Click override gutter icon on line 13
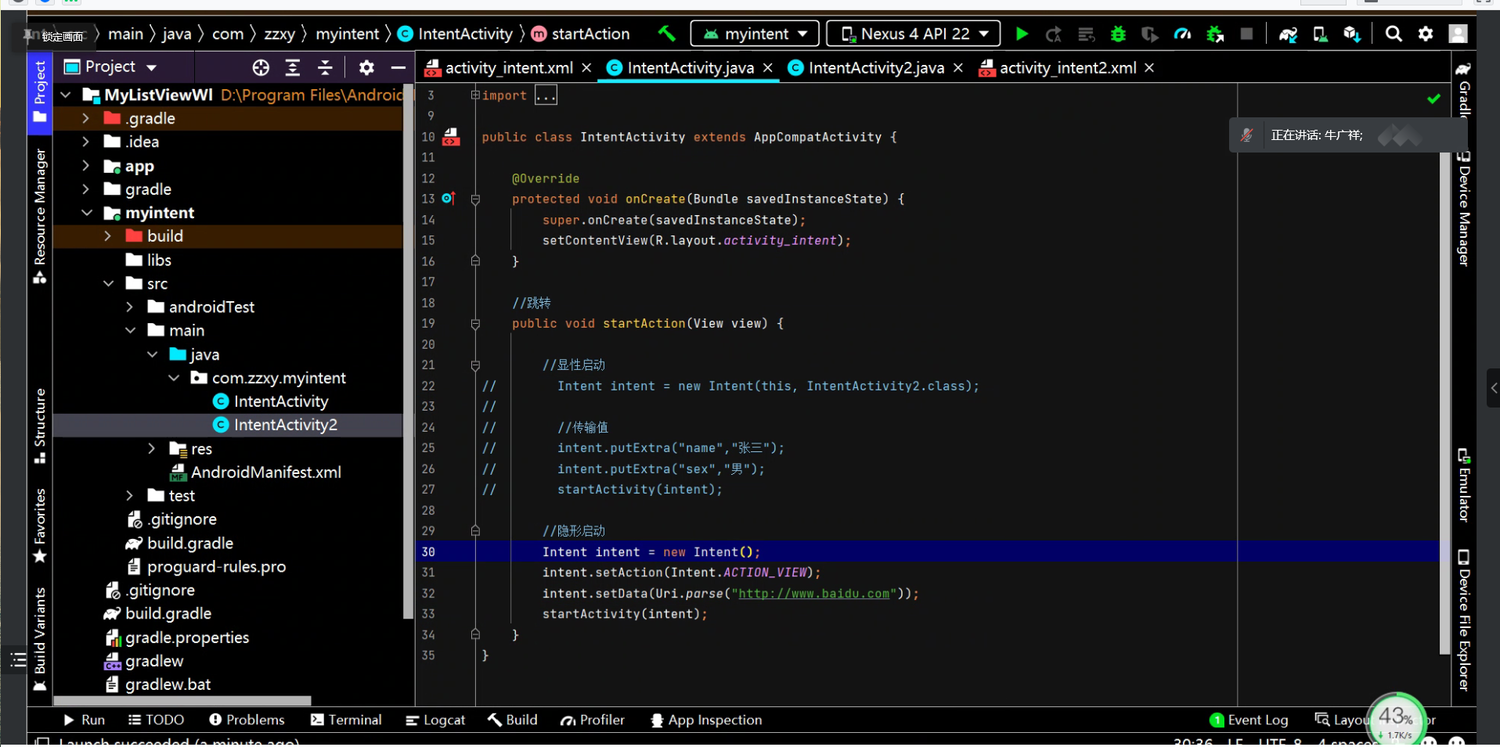The image size is (1500, 747). coord(448,199)
